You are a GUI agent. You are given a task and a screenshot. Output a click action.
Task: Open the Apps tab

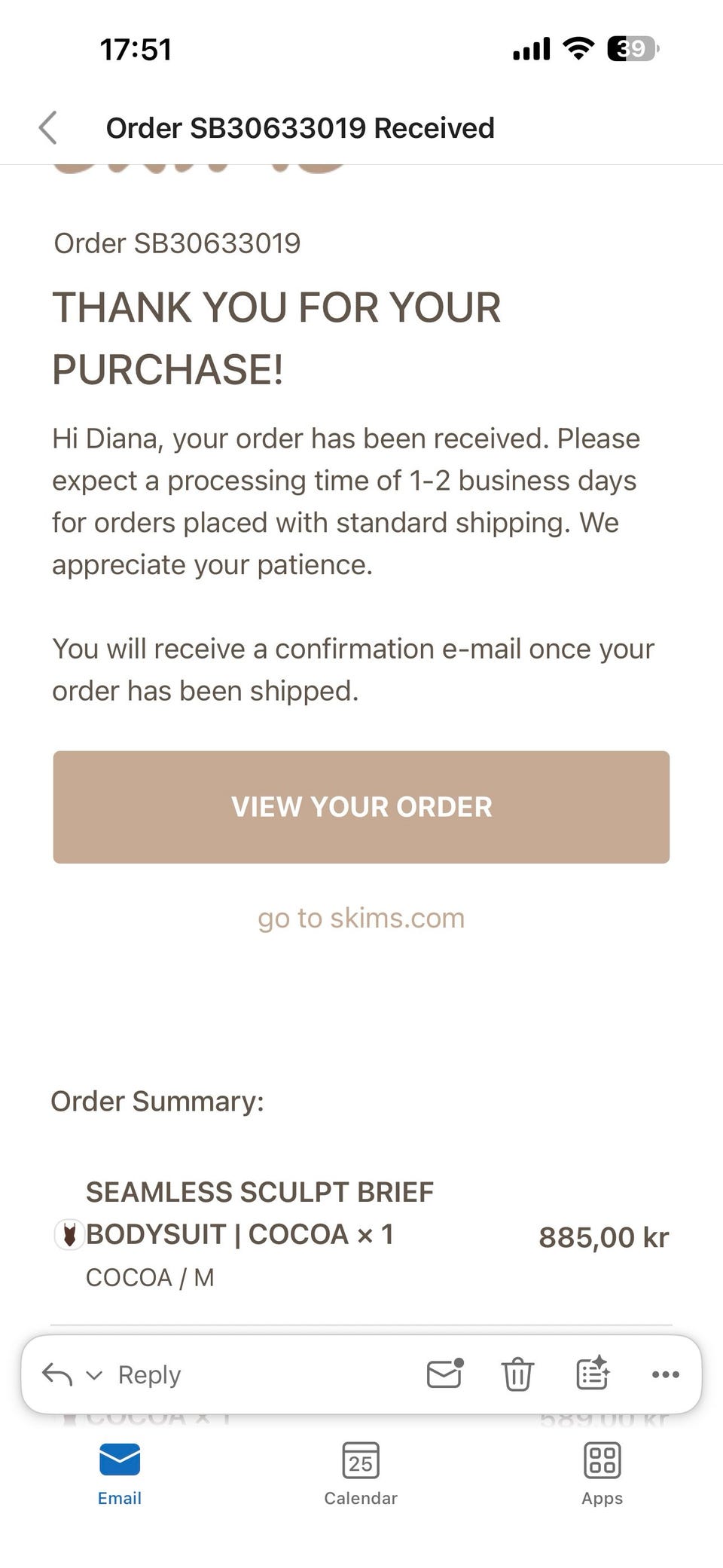[x=602, y=1473]
